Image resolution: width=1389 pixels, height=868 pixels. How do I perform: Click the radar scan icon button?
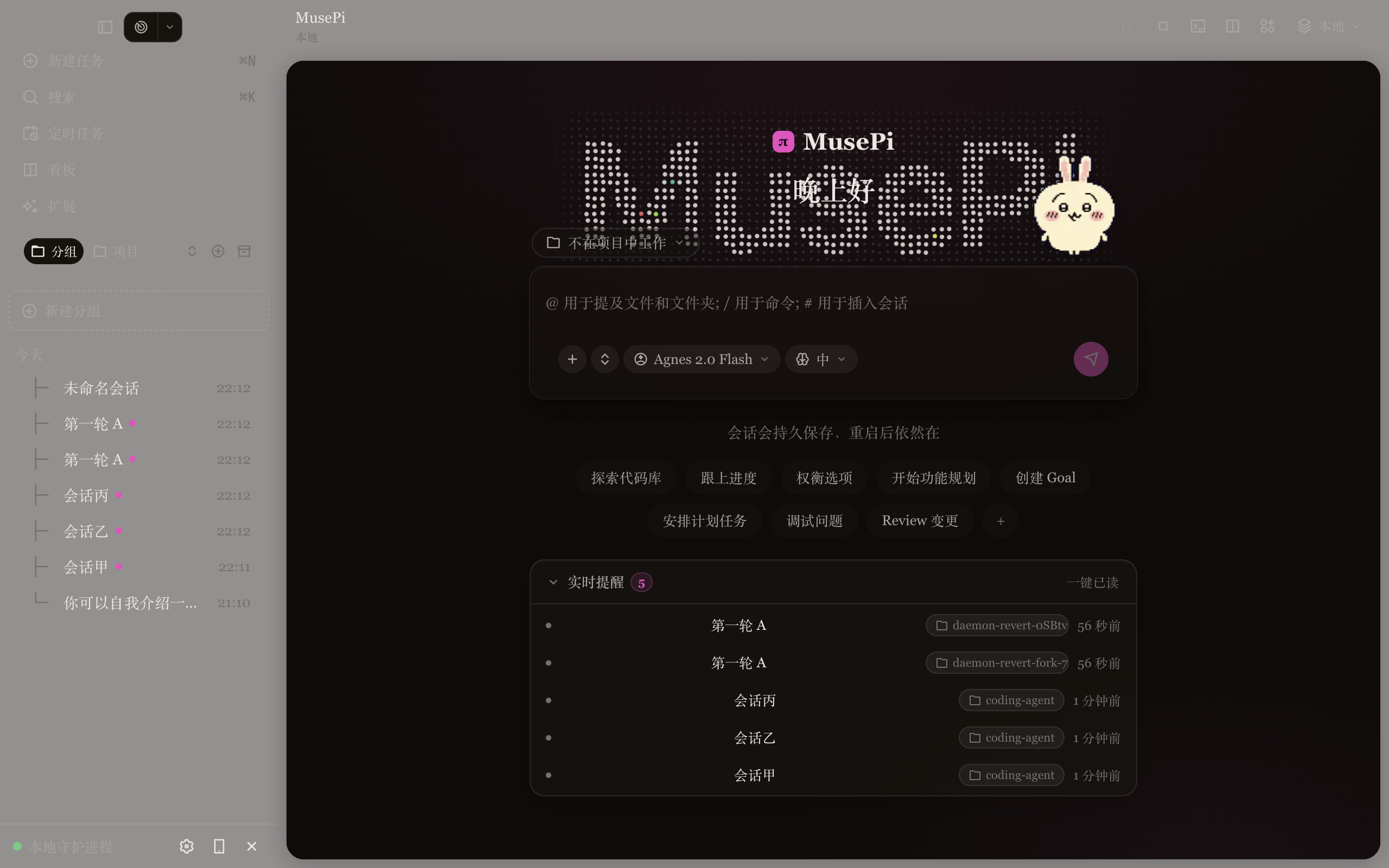click(x=141, y=27)
